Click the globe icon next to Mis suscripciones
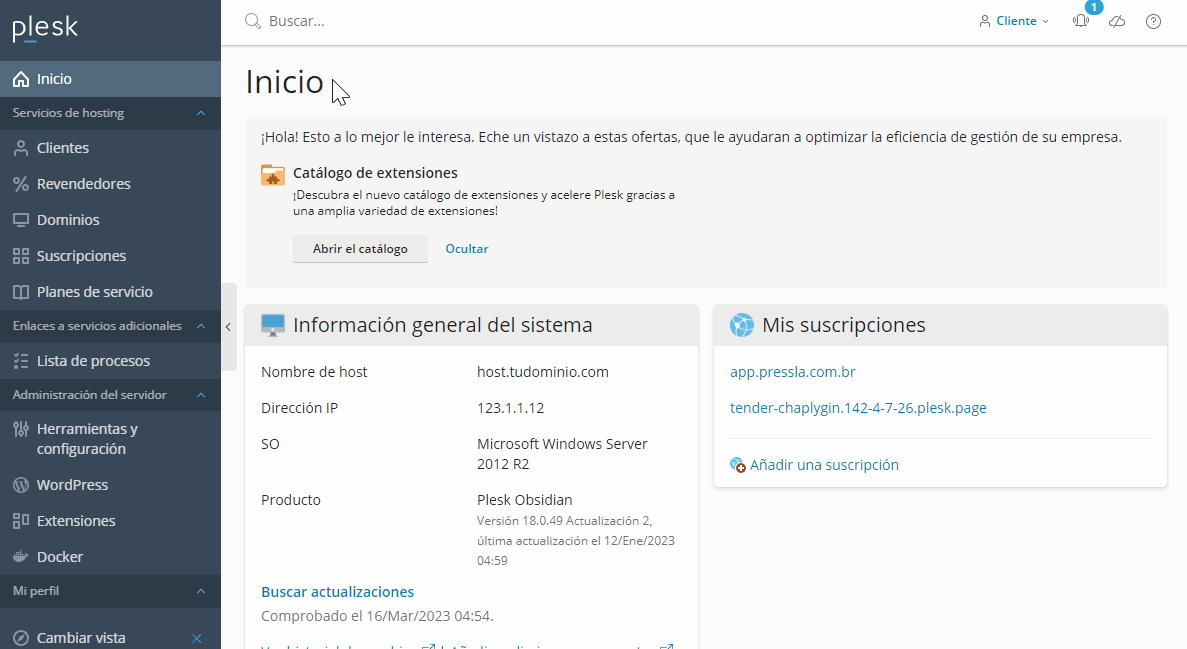Image resolution: width=1187 pixels, height=649 pixels. point(742,325)
